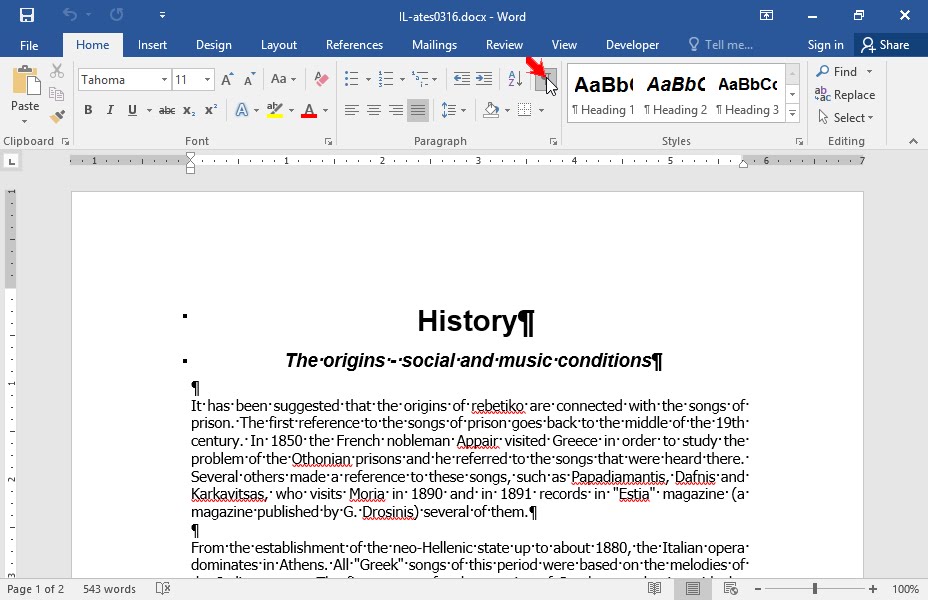Undo the last action
928x600 pixels.
pyautogui.click(x=70, y=15)
